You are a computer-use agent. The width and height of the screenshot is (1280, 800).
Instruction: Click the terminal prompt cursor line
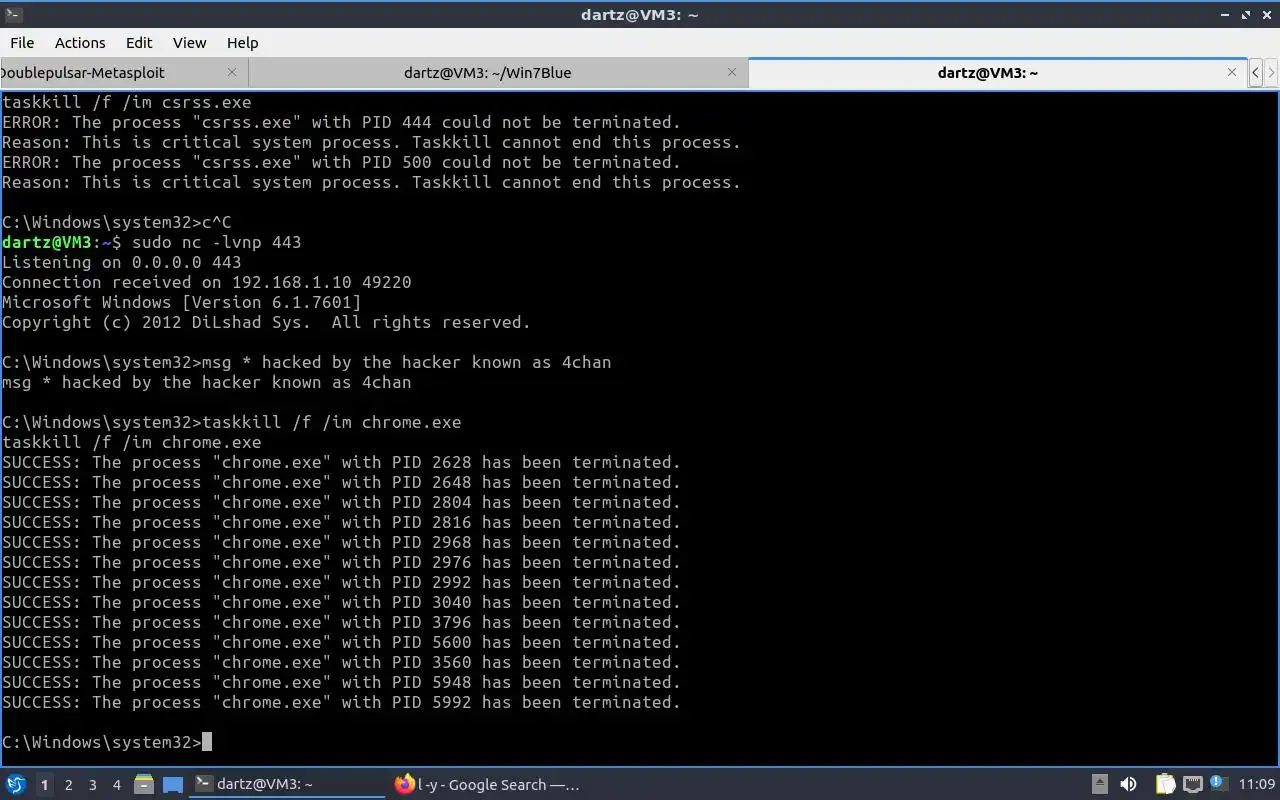coord(107,742)
